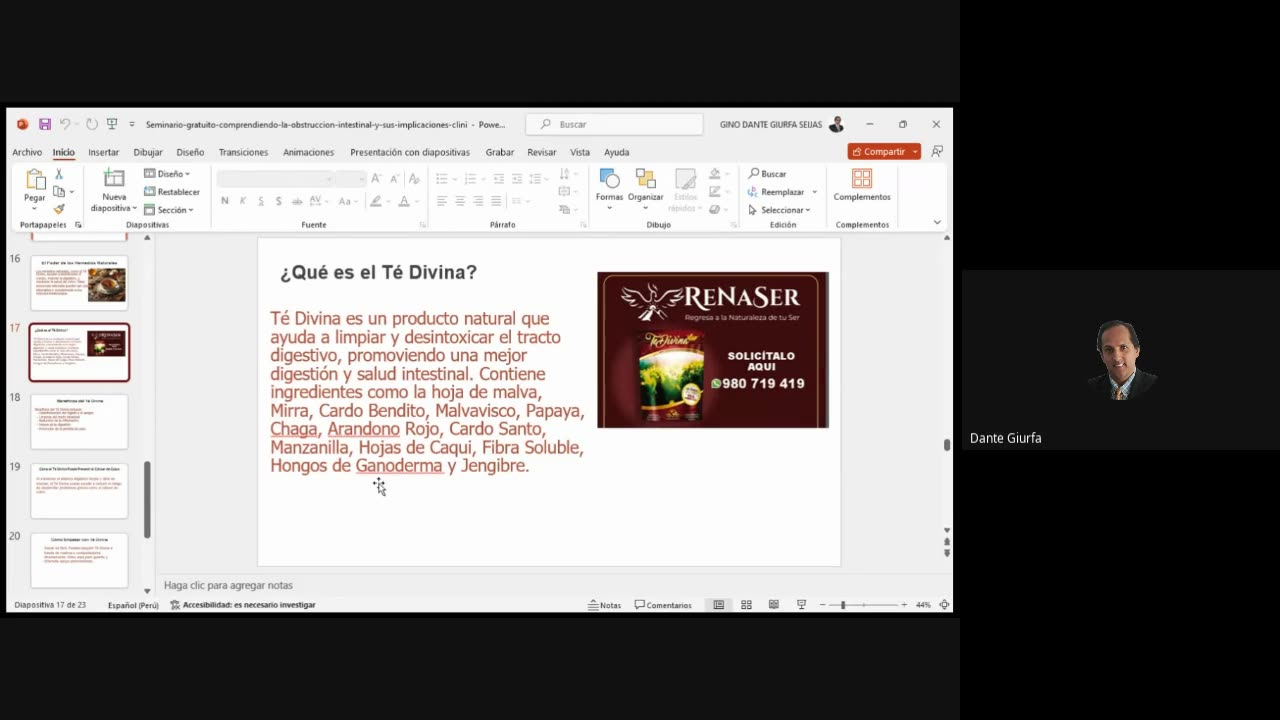1280x720 pixels.
Task: Toggle the Comentarios status bar button
Action: coord(663,605)
